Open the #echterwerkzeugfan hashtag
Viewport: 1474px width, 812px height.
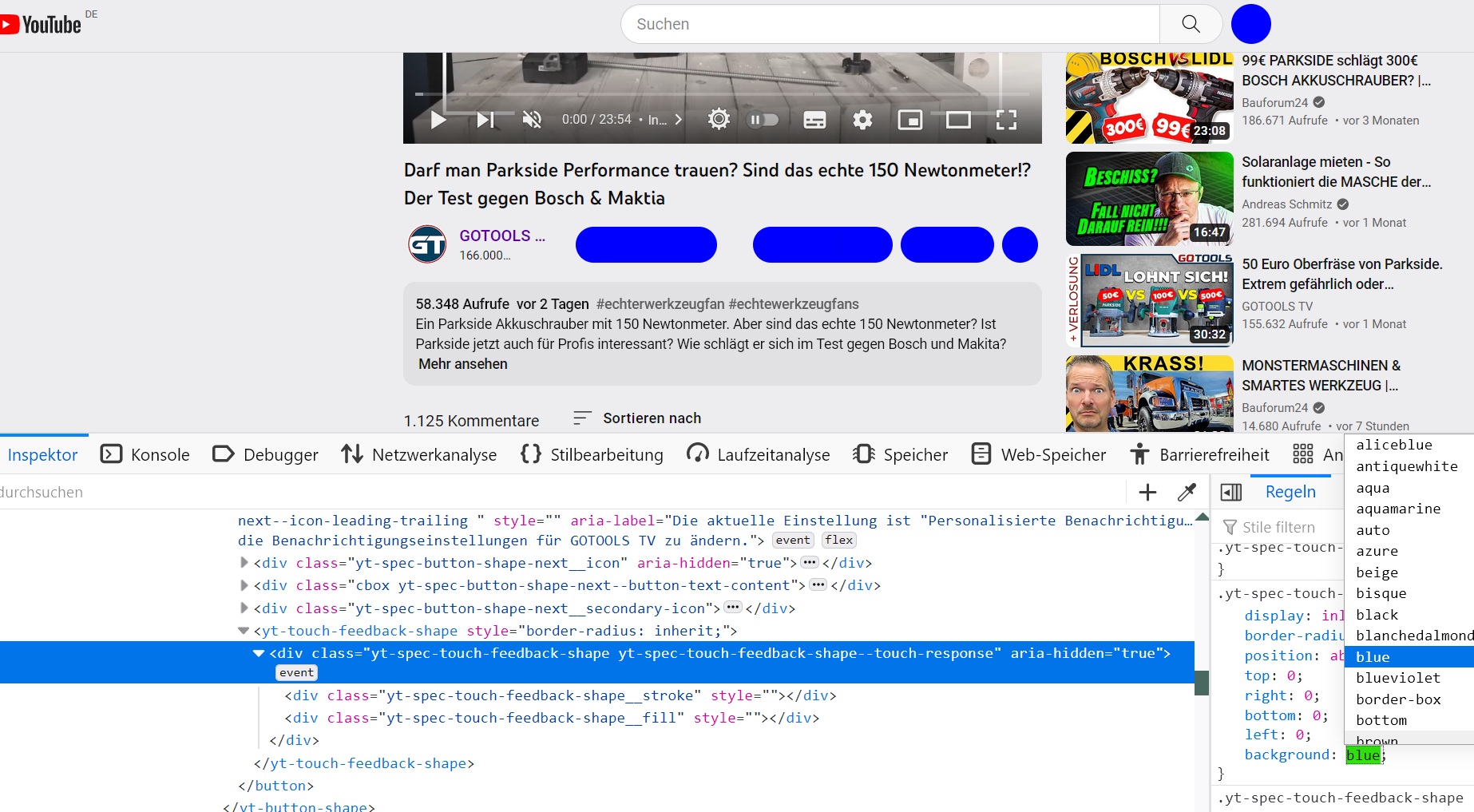660,304
